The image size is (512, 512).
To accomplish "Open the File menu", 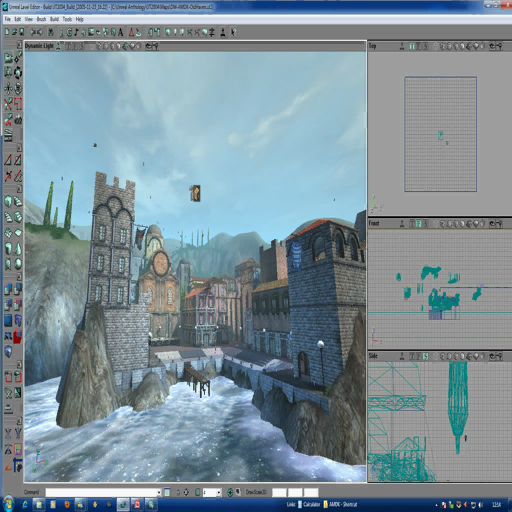I will click(x=7, y=19).
